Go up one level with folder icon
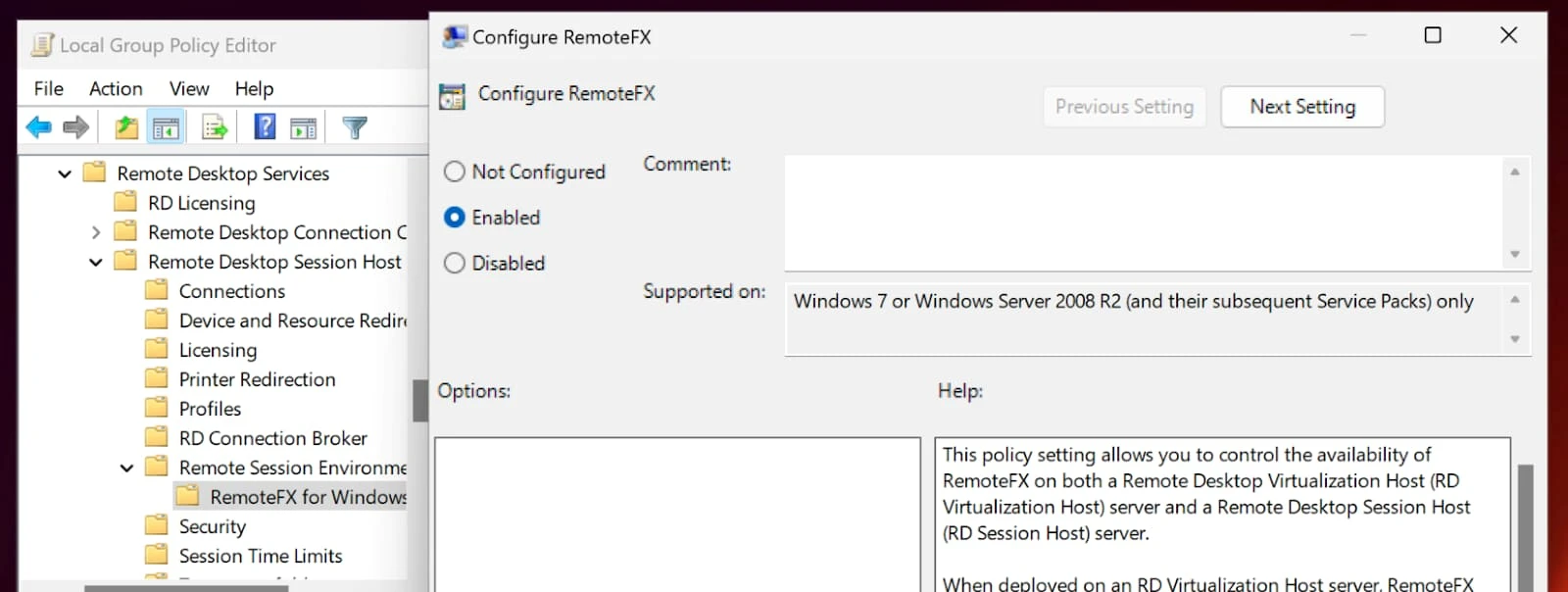1568x592 pixels. coord(126,127)
